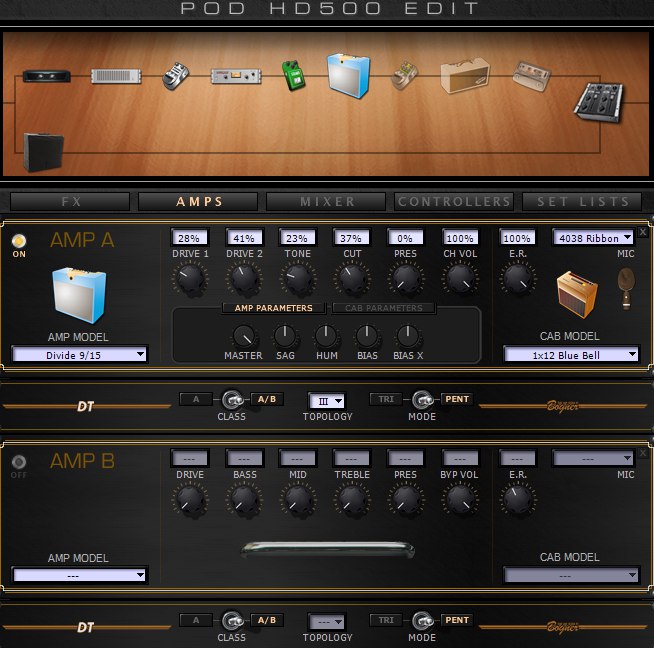Click the Amp A E.R. value field 100%
The height and width of the screenshot is (648, 654).
tap(517, 238)
